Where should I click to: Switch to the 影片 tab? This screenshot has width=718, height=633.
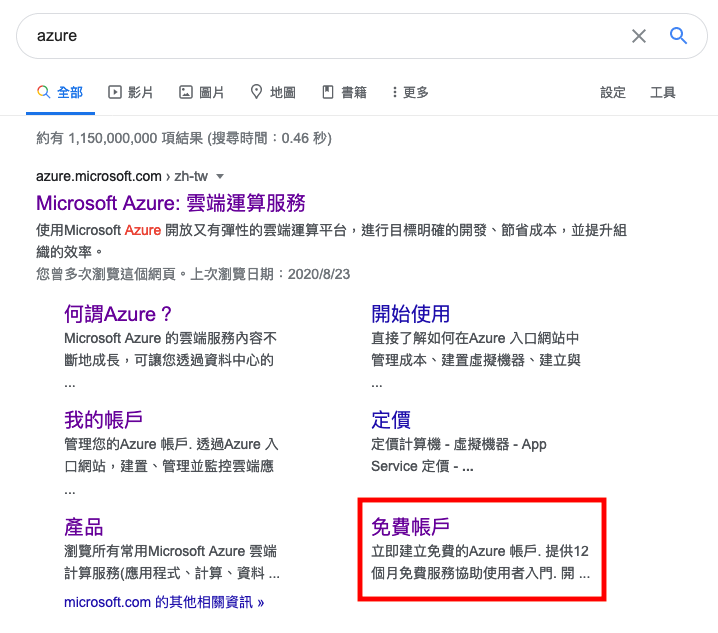(130, 93)
